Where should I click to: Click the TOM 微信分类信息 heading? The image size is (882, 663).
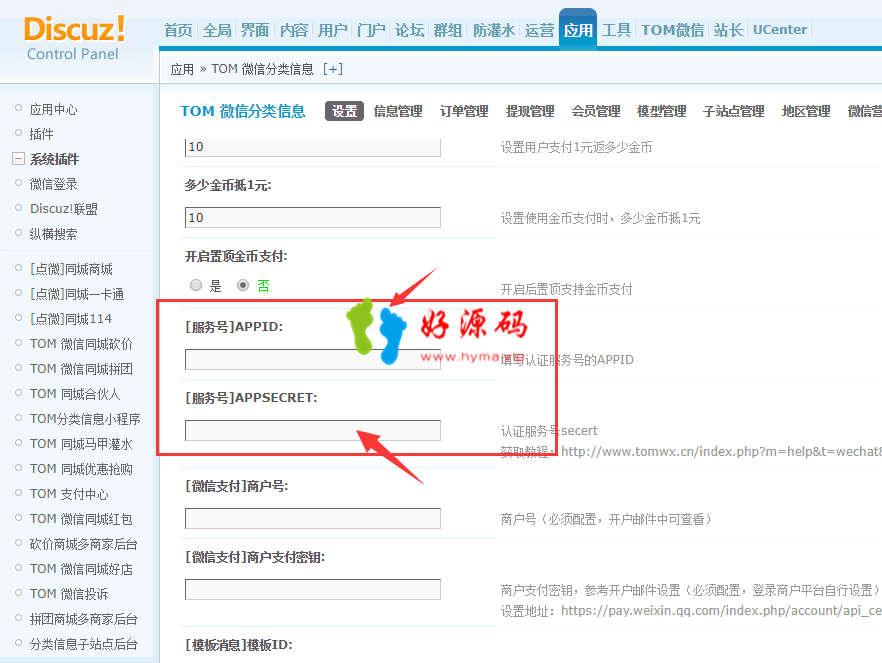[243, 111]
